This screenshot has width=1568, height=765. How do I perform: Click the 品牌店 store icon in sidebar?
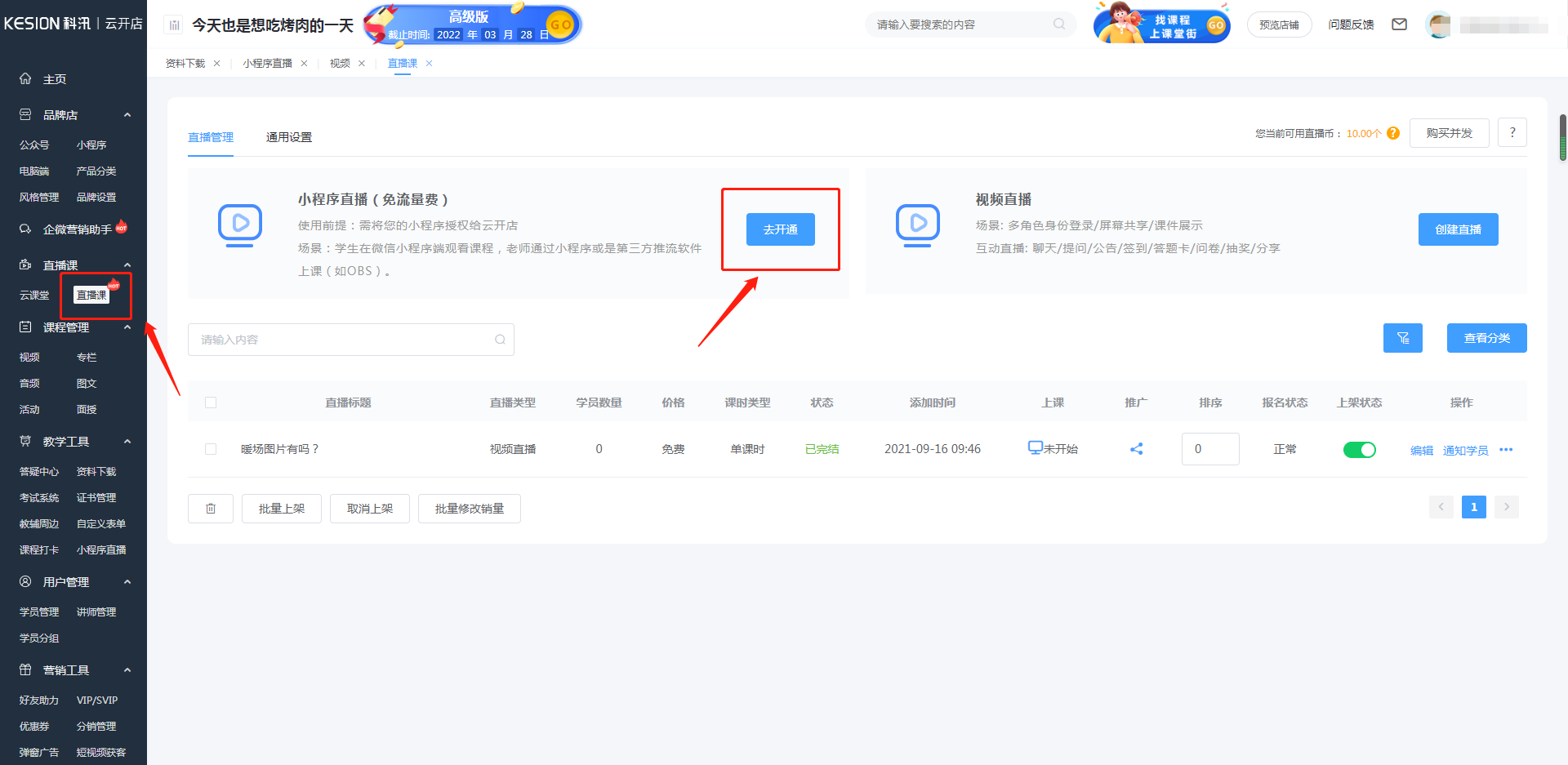[25, 114]
